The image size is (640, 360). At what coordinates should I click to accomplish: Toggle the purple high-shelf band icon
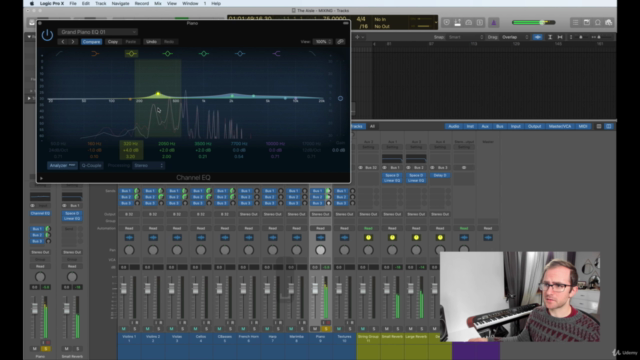point(276,53)
